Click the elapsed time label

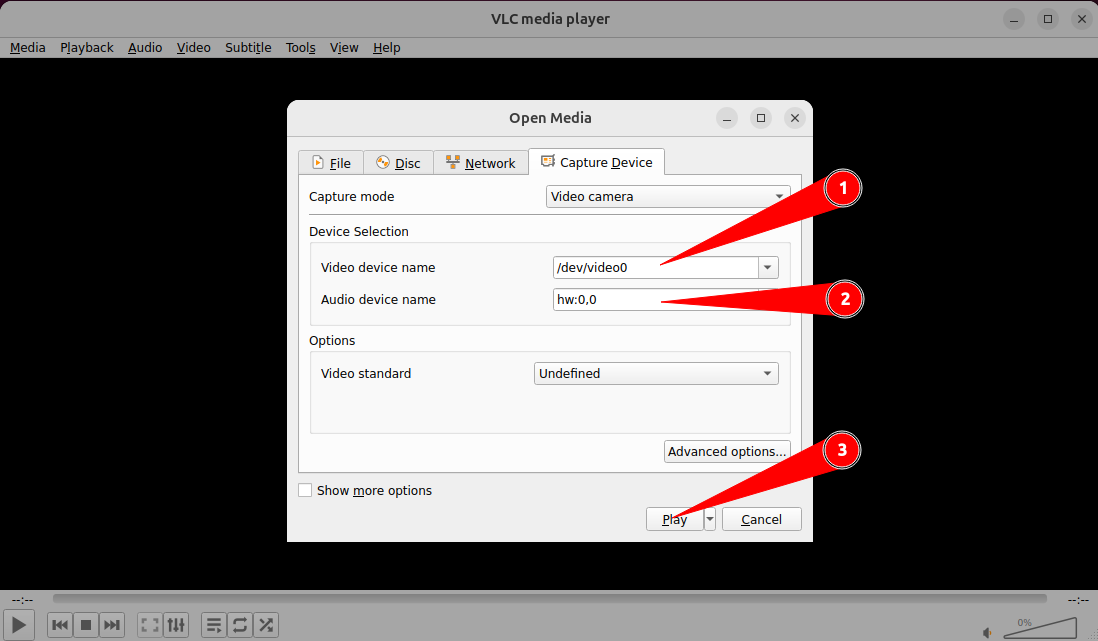[x=22, y=600]
